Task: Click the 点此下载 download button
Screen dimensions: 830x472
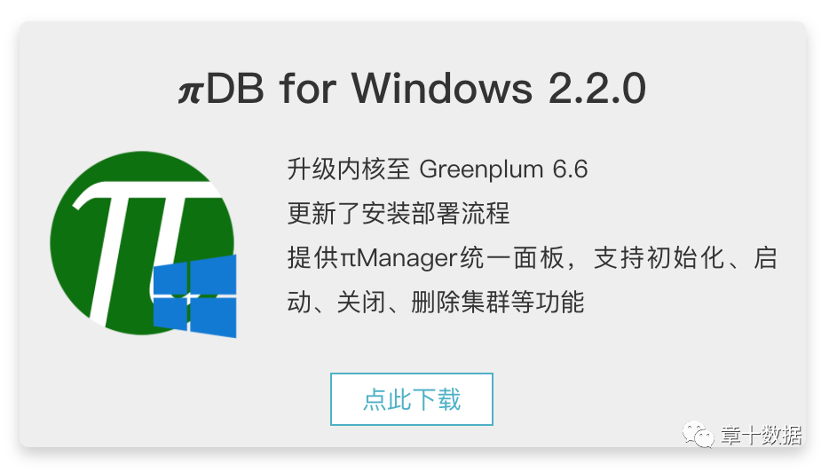Action: click(411, 399)
